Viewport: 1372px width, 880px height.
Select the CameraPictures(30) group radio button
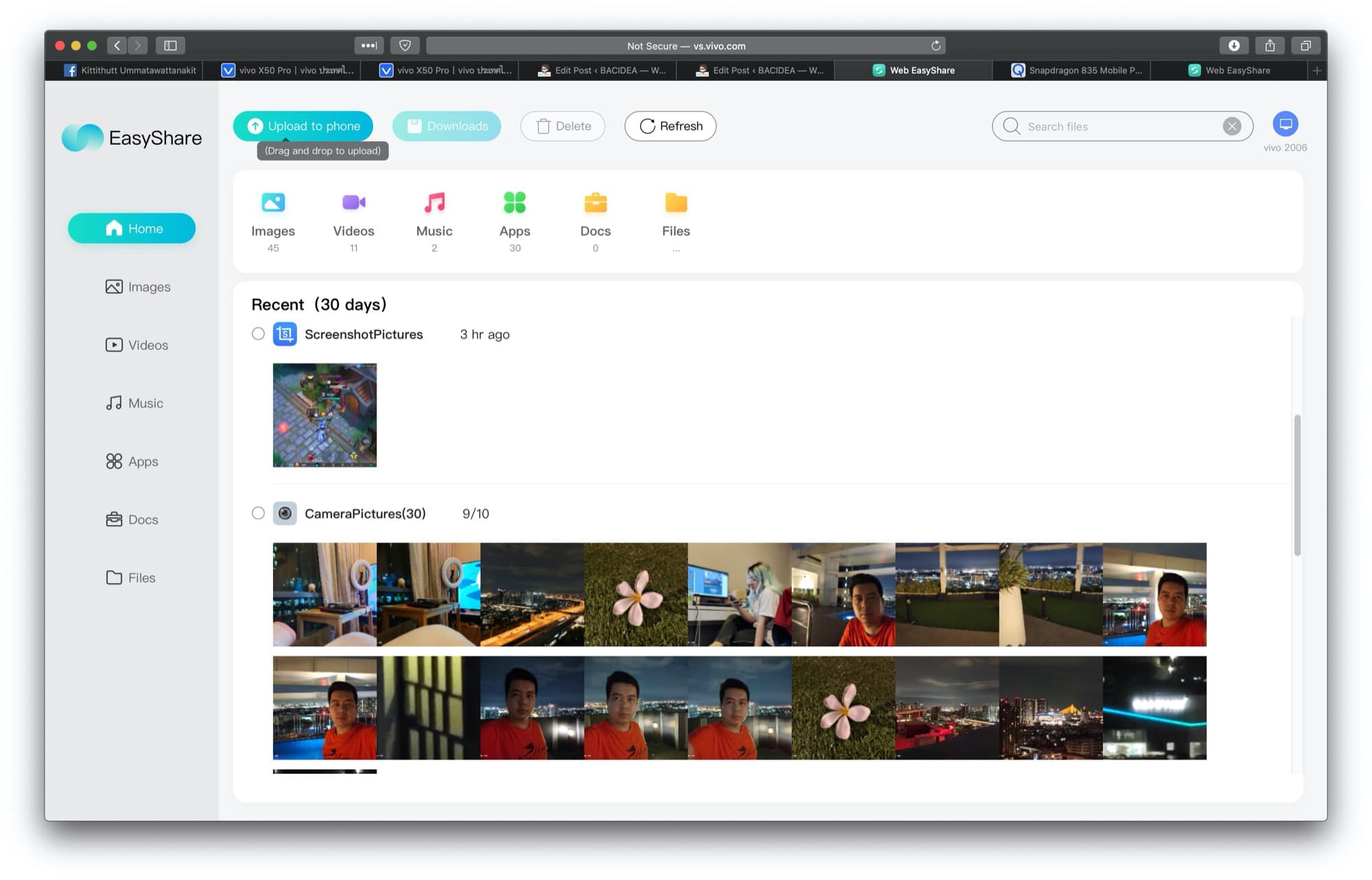click(258, 513)
